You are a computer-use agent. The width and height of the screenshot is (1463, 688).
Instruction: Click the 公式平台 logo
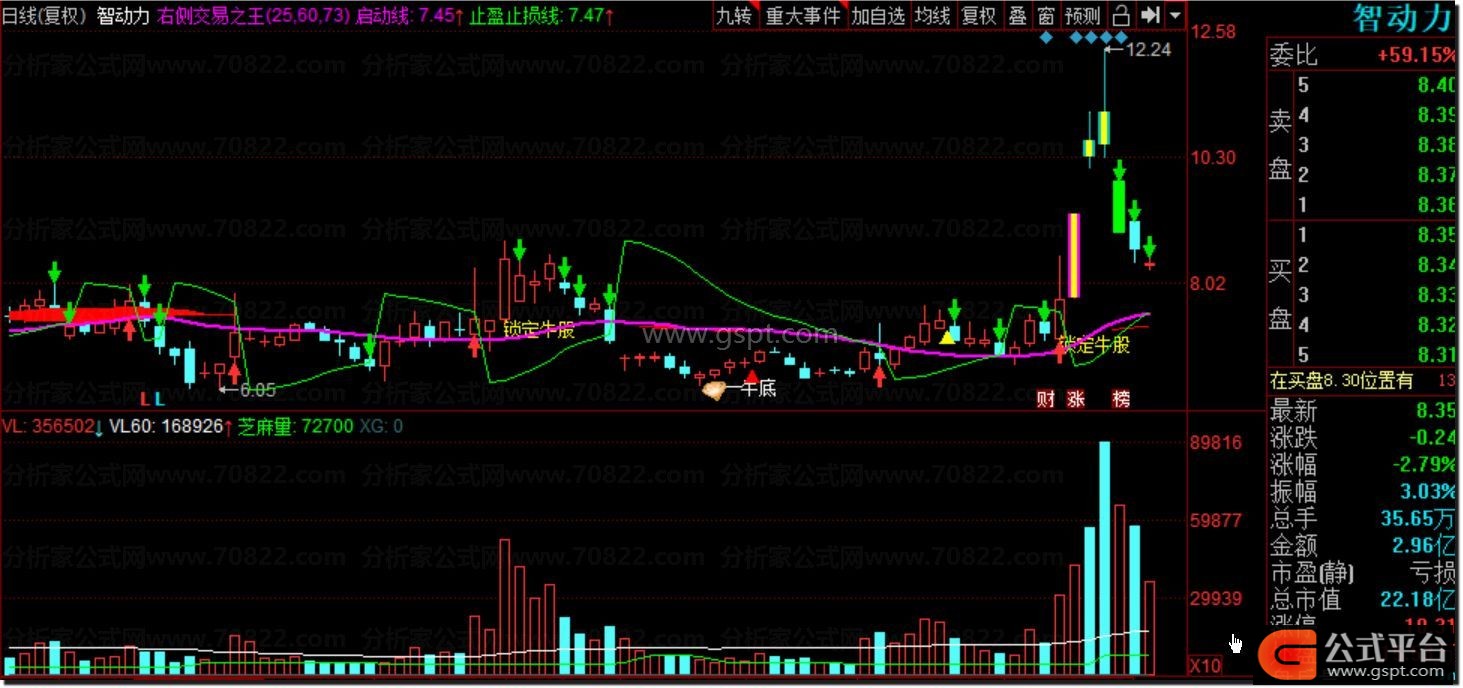click(1354, 654)
